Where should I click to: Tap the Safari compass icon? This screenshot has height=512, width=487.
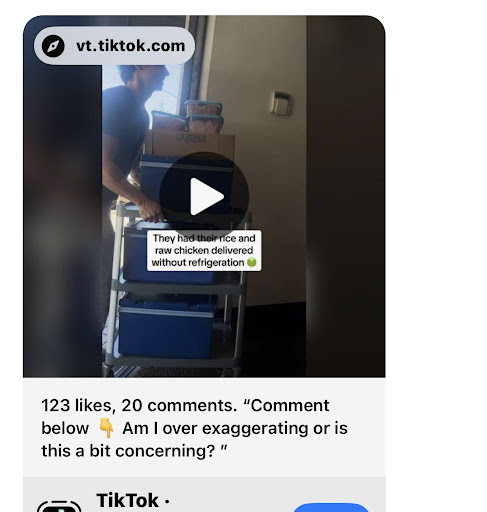pos(53,46)
